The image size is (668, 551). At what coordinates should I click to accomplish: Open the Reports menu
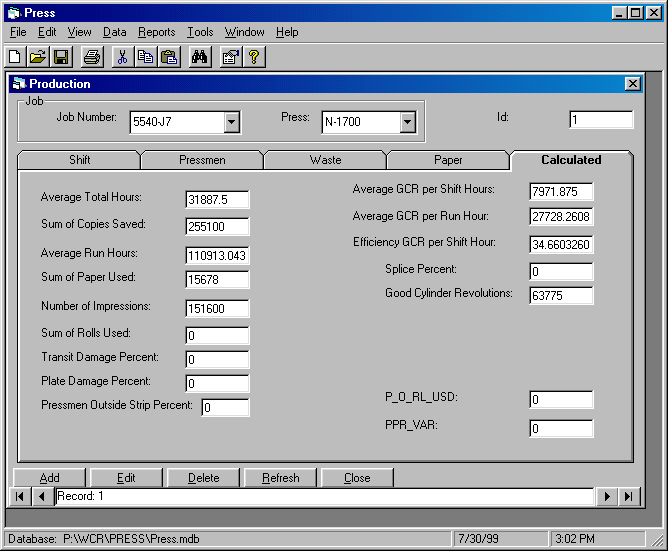[x=156, y=32]
